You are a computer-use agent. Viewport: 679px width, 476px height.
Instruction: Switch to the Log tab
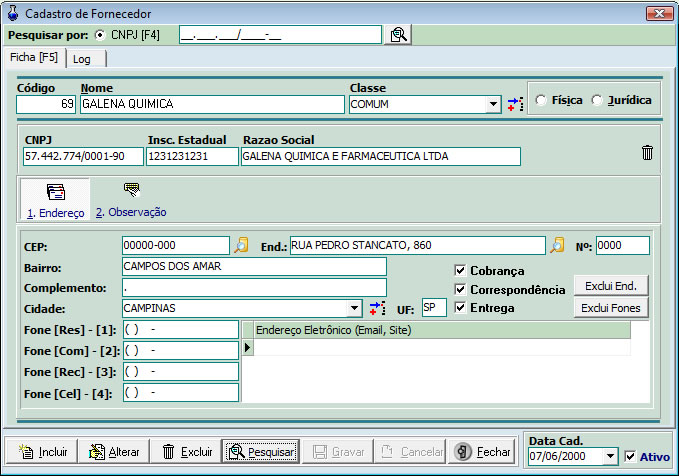coord(82,59)
